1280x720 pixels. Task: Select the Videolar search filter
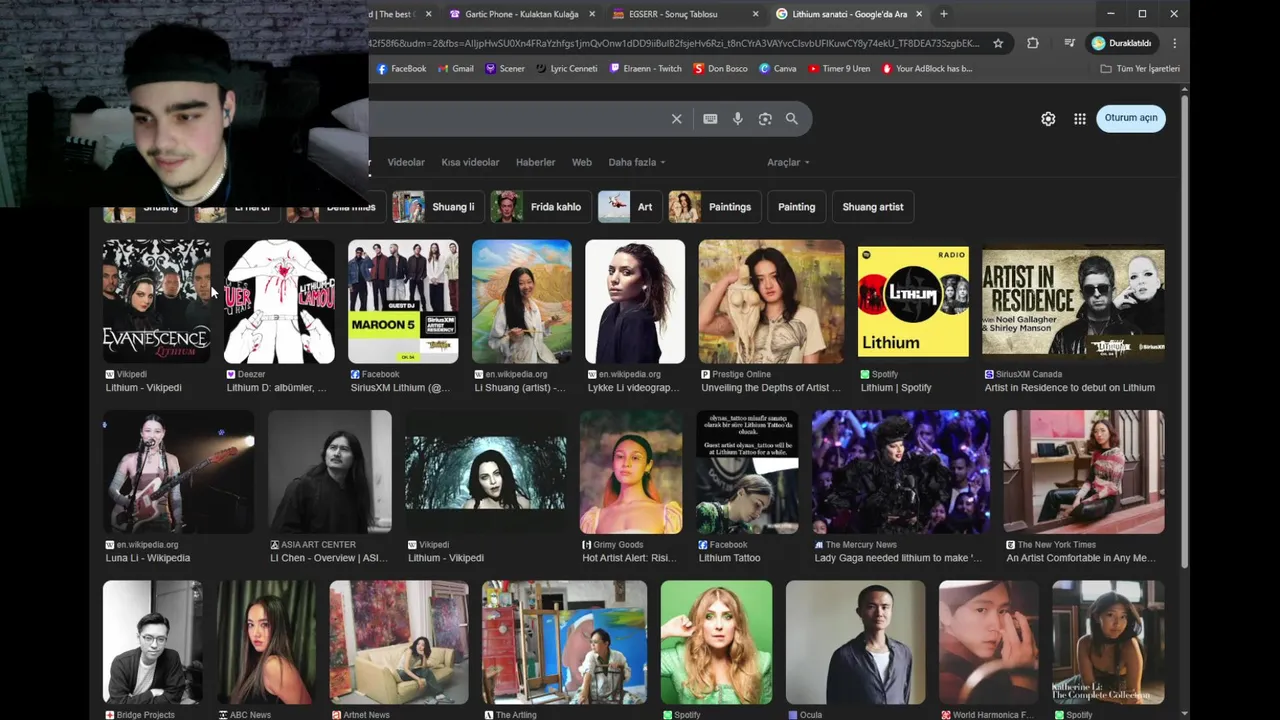click(x=406, y=162)
